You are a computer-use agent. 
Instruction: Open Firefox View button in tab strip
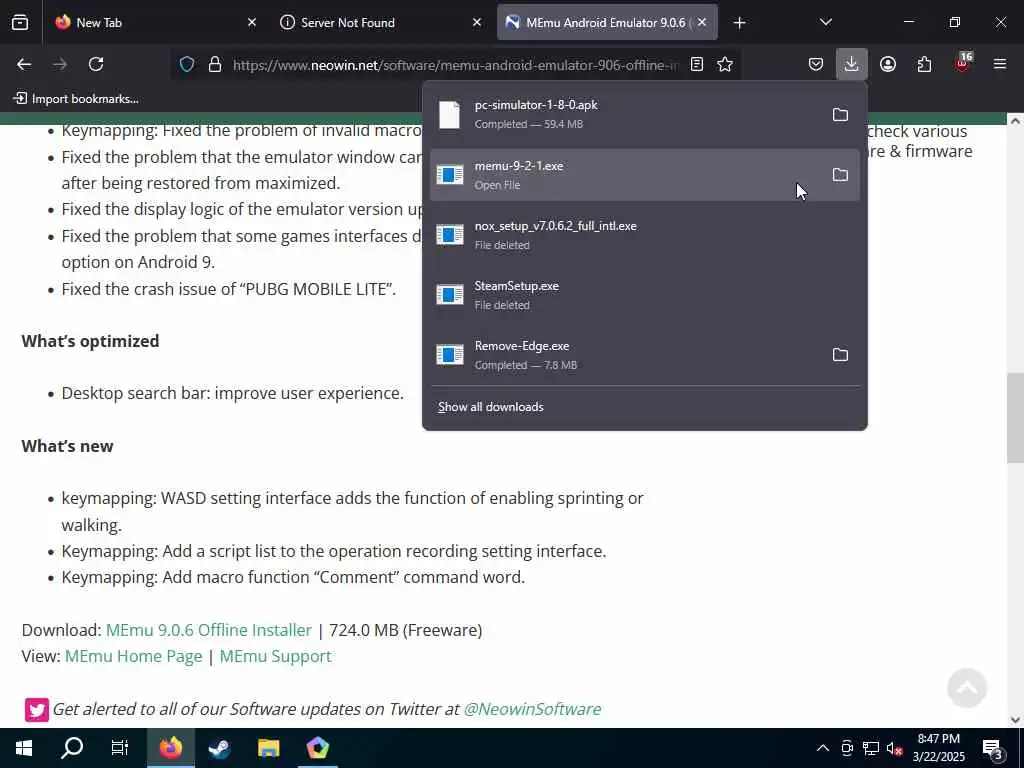point(20,22)
